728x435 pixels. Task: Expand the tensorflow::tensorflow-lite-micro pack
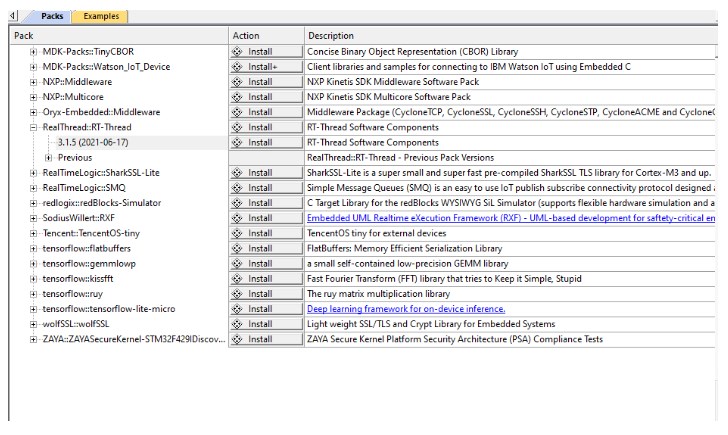33,309
